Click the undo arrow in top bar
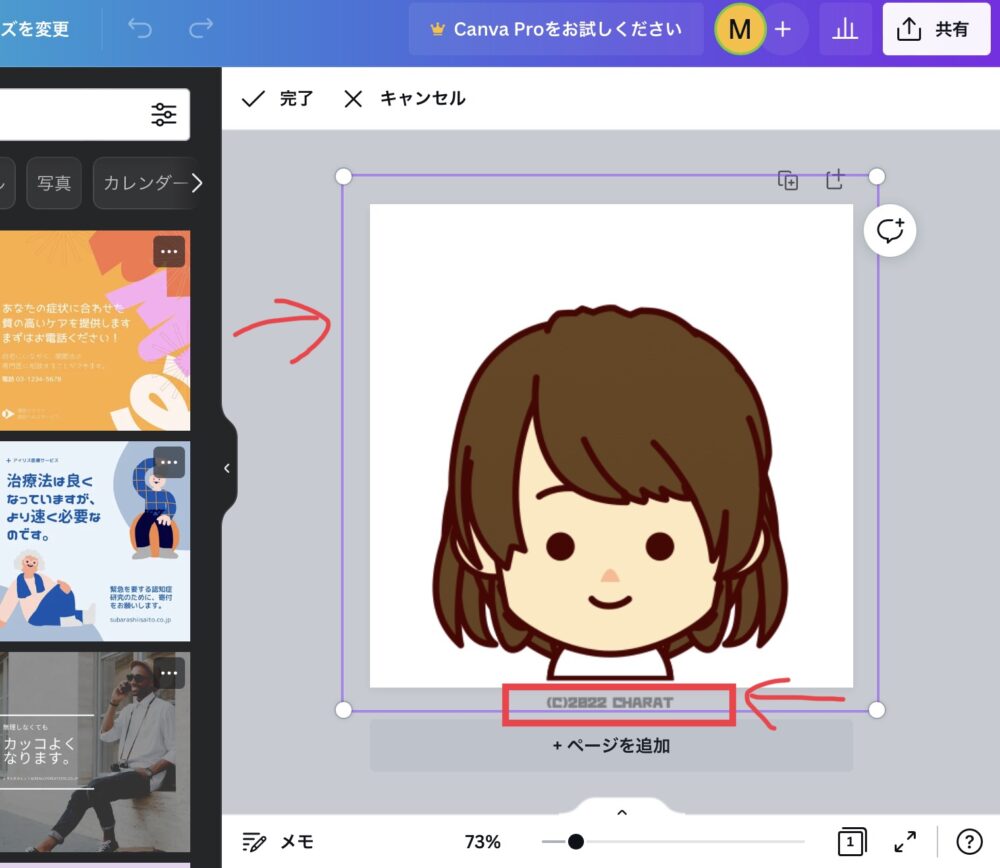 coord(140,28)
